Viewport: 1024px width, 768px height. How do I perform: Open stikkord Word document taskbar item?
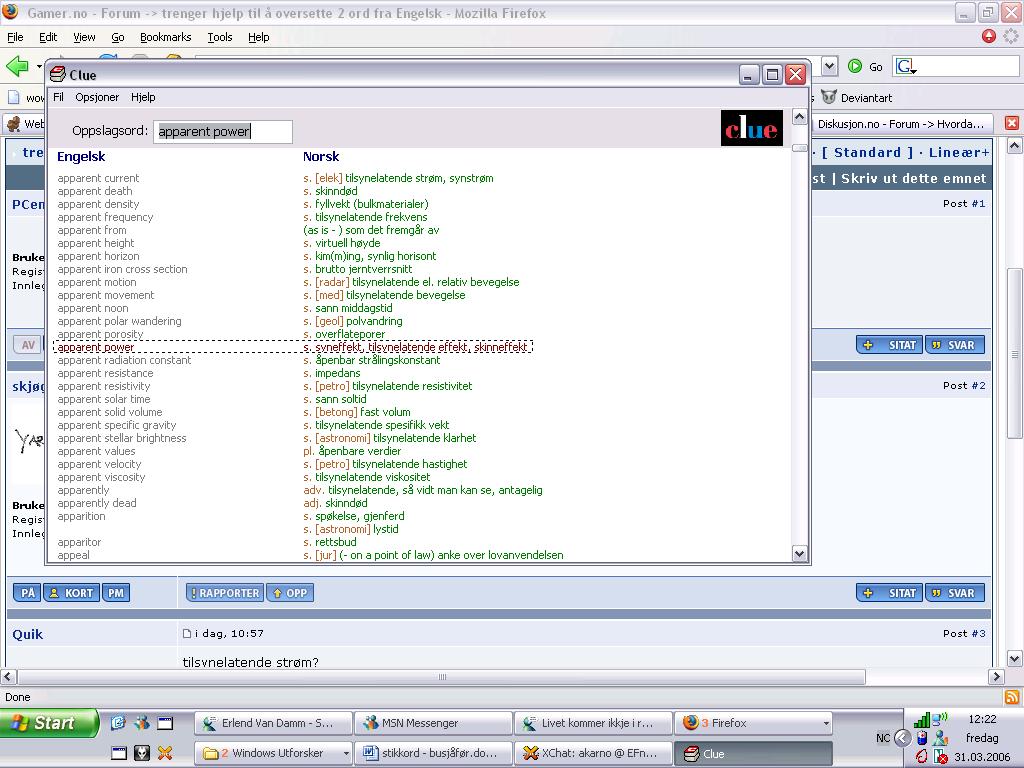[432, 753]
